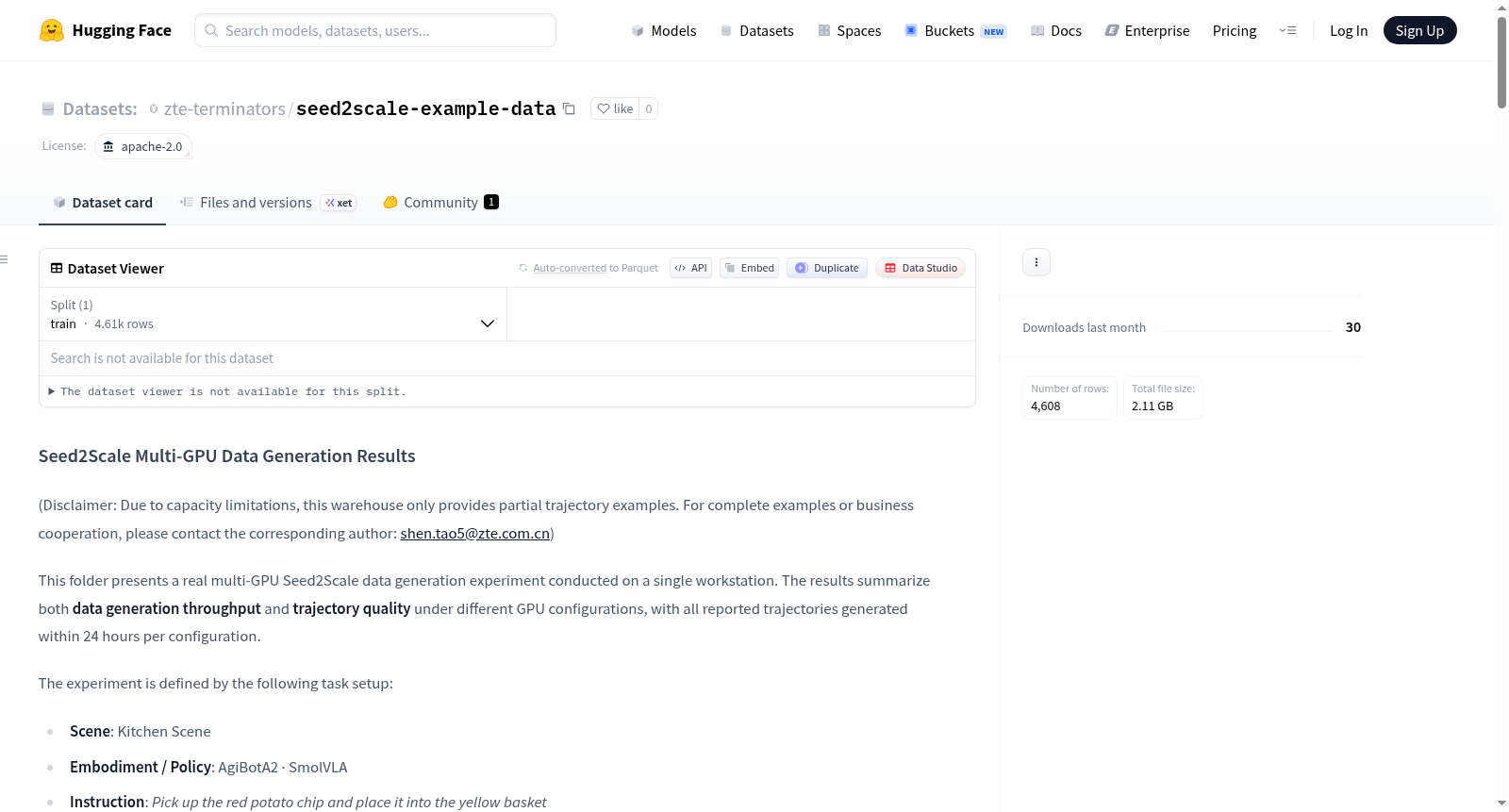This screenshot has height=812, width=1509.
Task: Open Buckets in the top navigation
Action: point(955,30)
